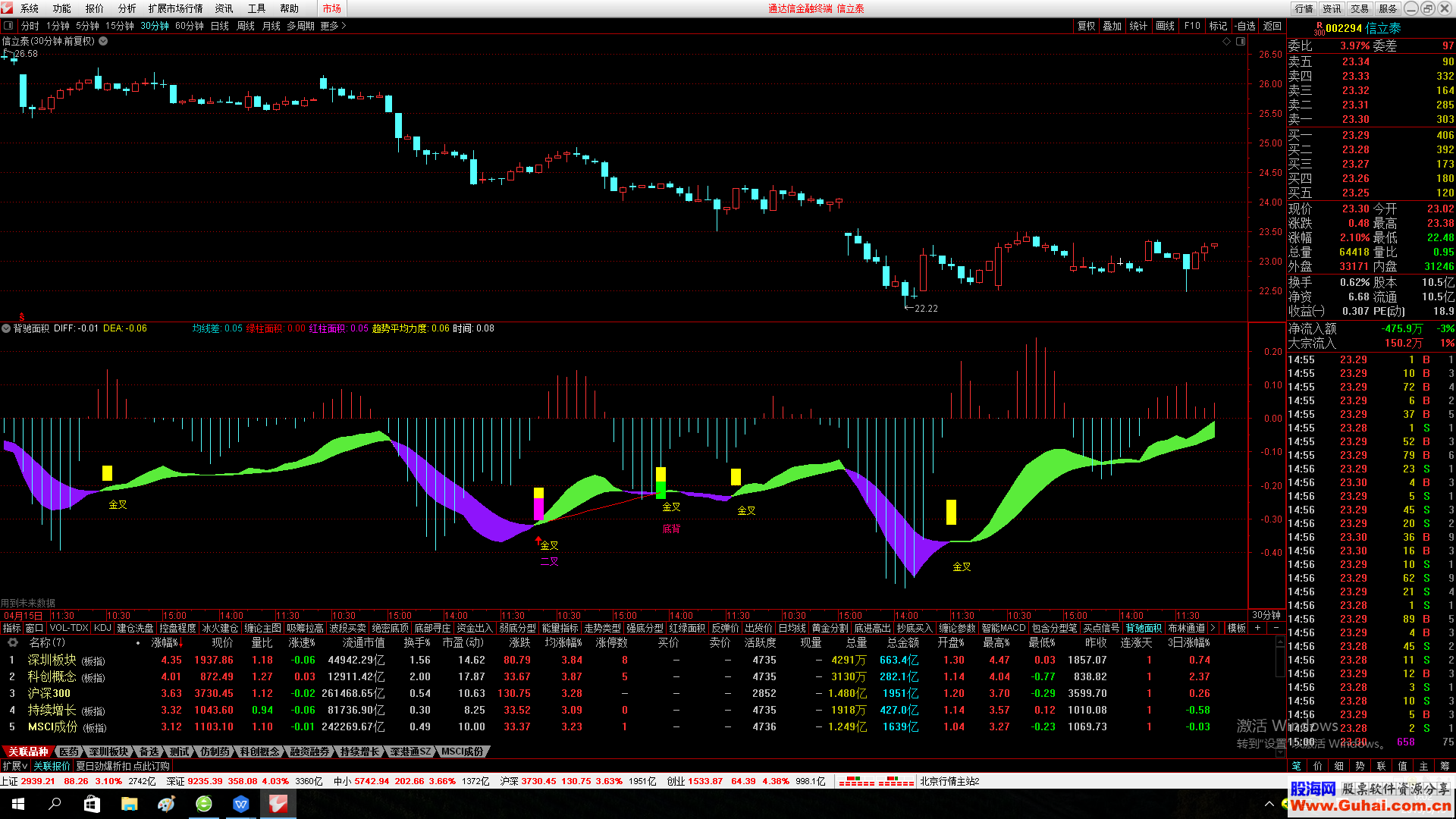Click the 值 shortcut at bottom right

(1403, 766)
